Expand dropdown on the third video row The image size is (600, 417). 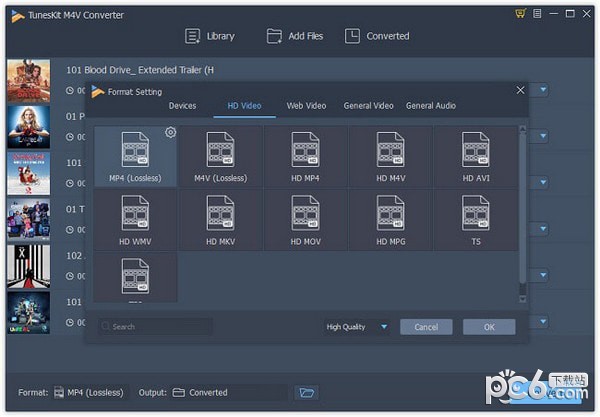[x=543, y=182]
